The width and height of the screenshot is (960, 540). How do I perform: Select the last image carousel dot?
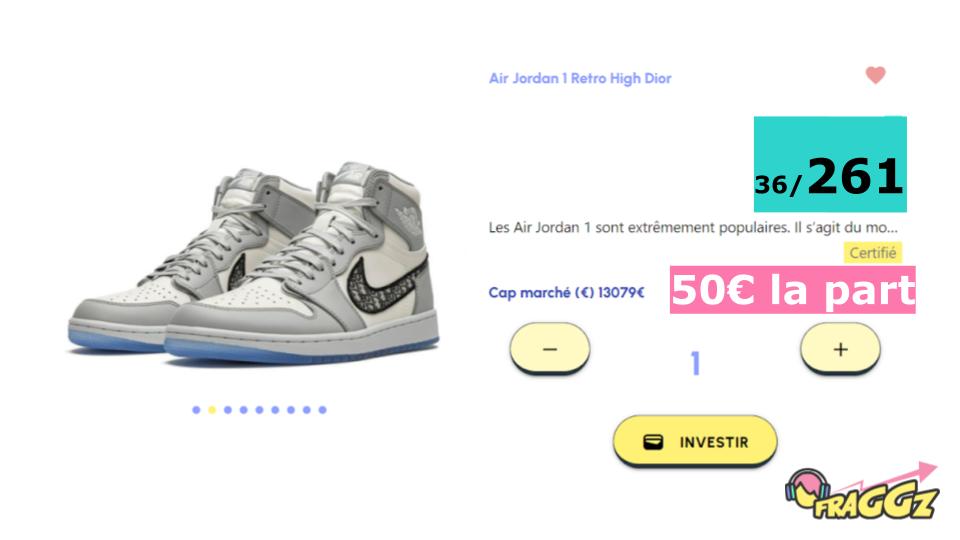click(x=323, y=410)
